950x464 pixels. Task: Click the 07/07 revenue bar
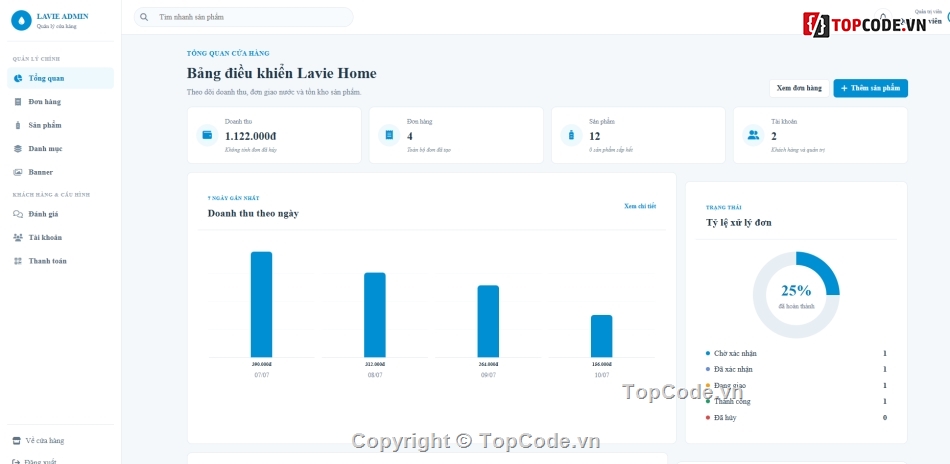pos(262,305)
